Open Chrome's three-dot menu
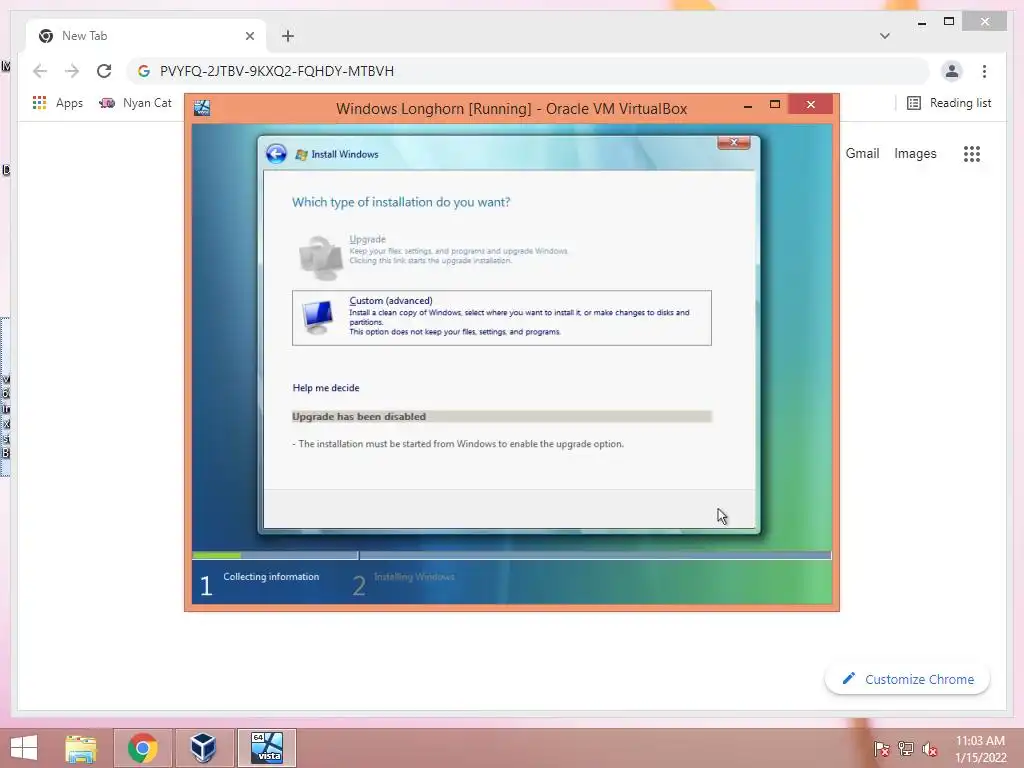Image resolution: width=1024 pixels, height=768 pixels. (x=984, y=71)
